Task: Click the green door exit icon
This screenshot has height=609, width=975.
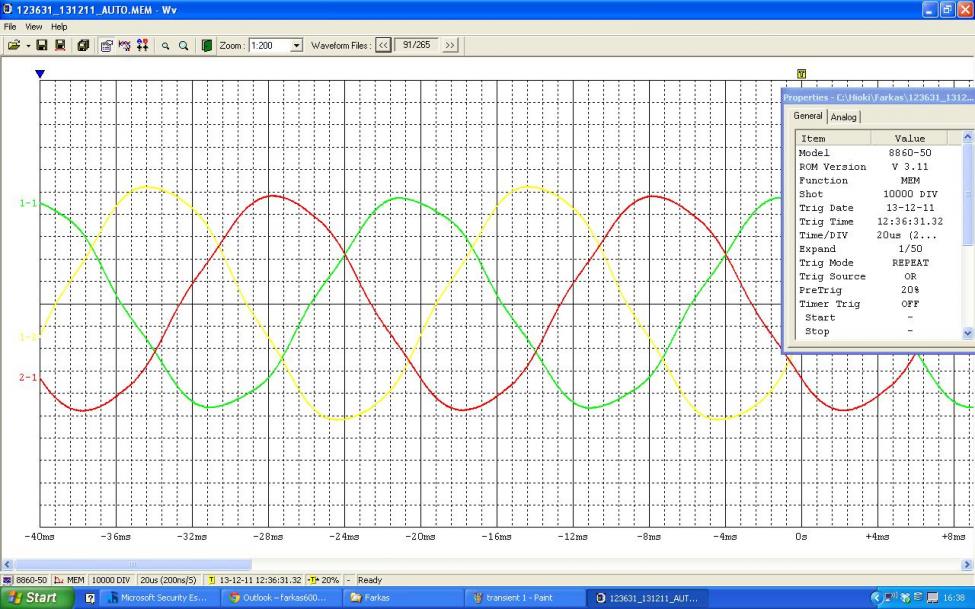Action: click(x=207, y=46)
